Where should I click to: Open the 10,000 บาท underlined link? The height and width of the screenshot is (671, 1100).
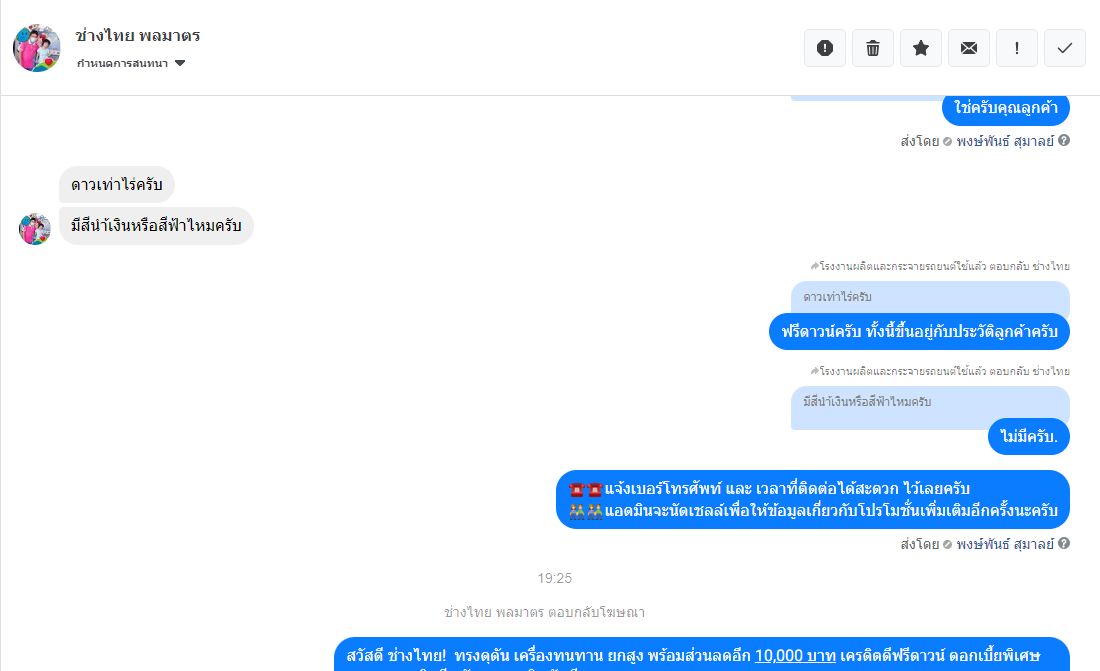point(795,656)
